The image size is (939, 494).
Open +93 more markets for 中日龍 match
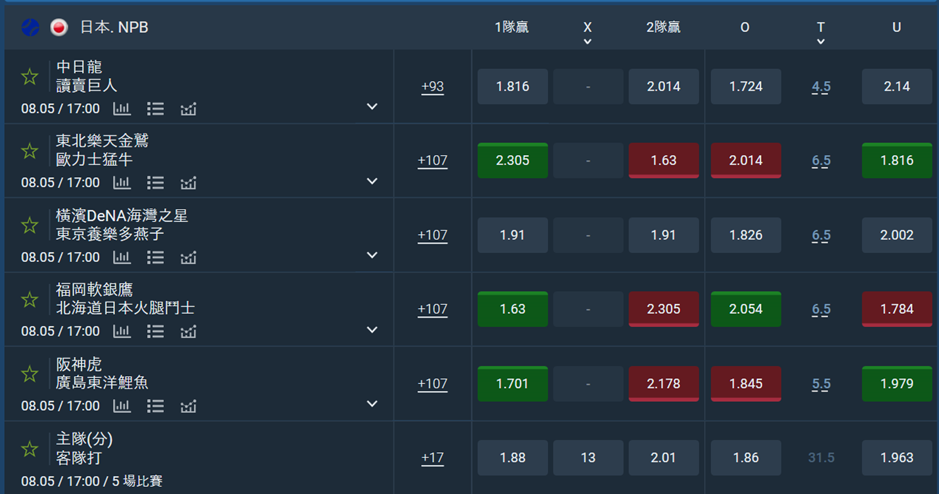[x=432, y=87]
